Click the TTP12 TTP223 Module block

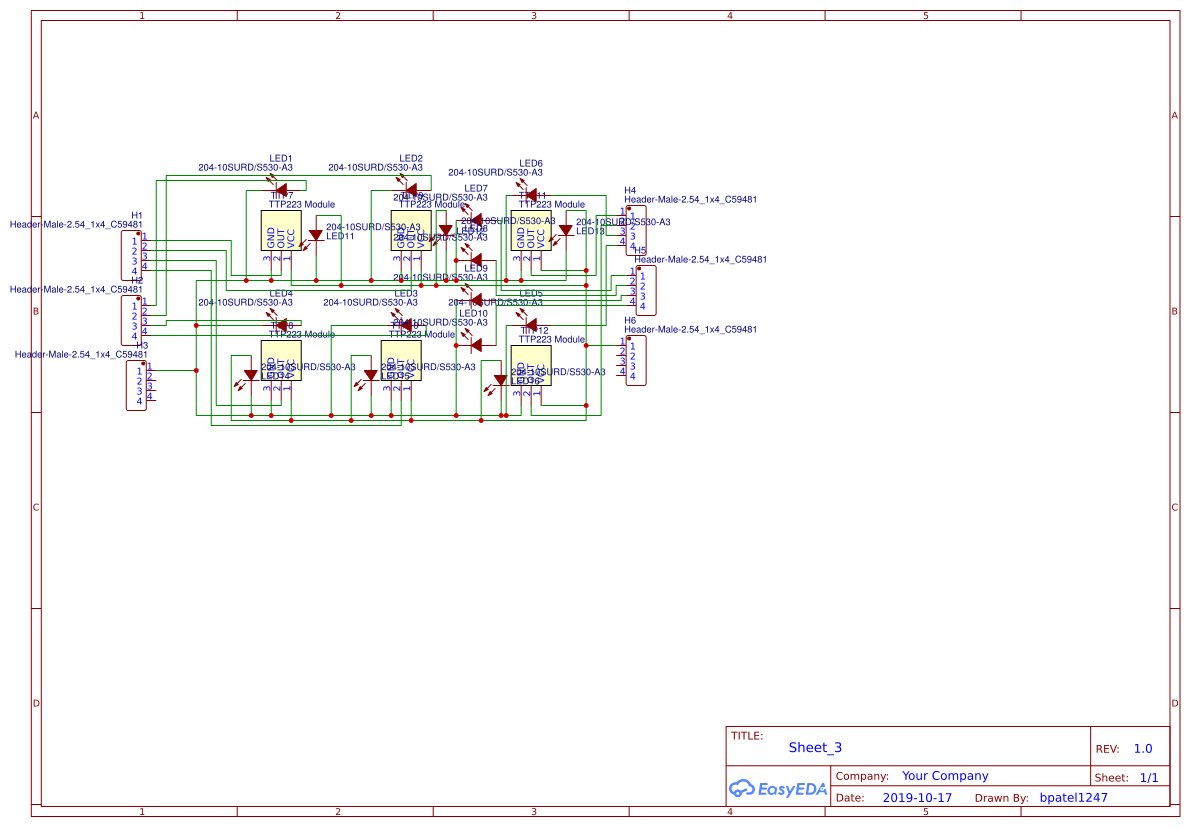(x=532, y=365)
